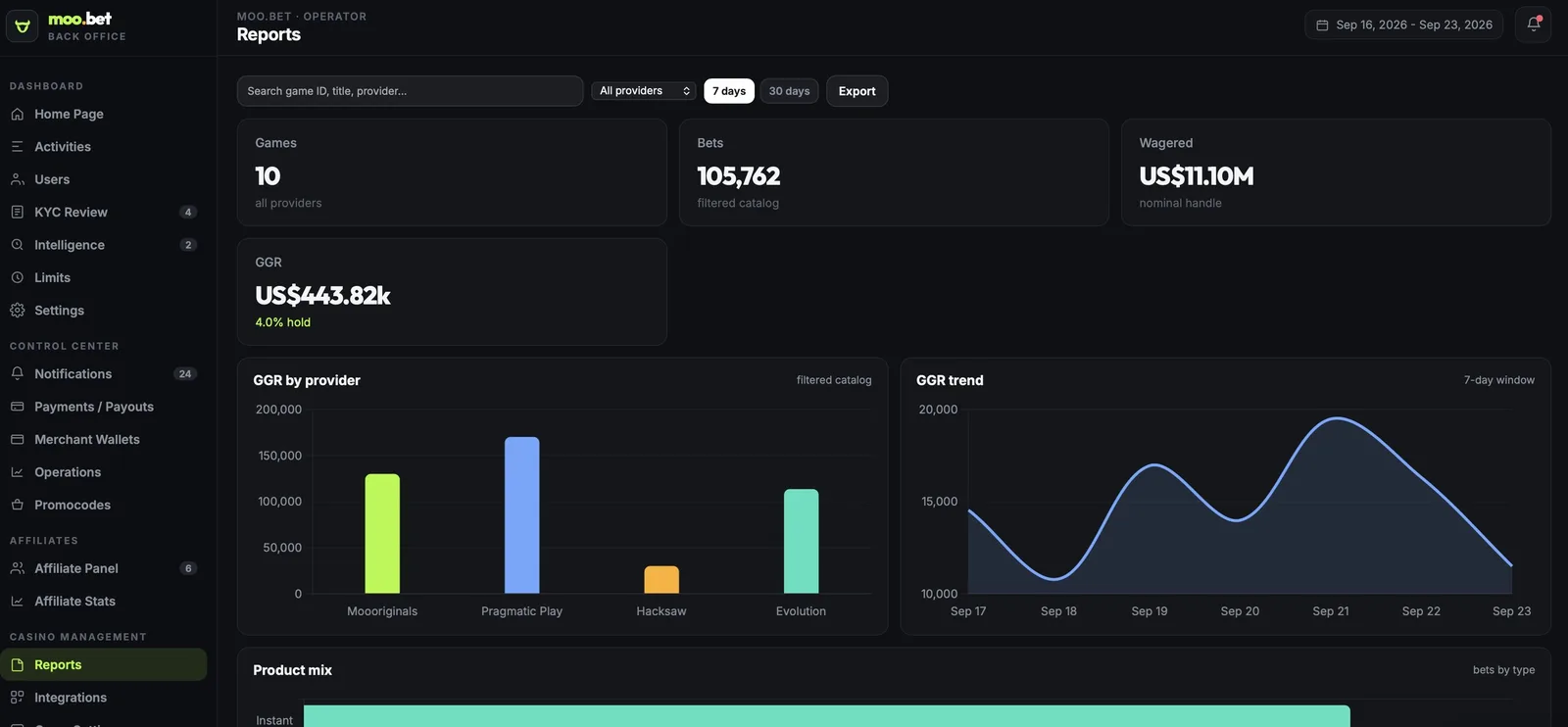Click the Notifications count badge 24
Image resolution: width=1568 pixels, height=727 pixels.
pyautogui.click(x=185, y=374)
